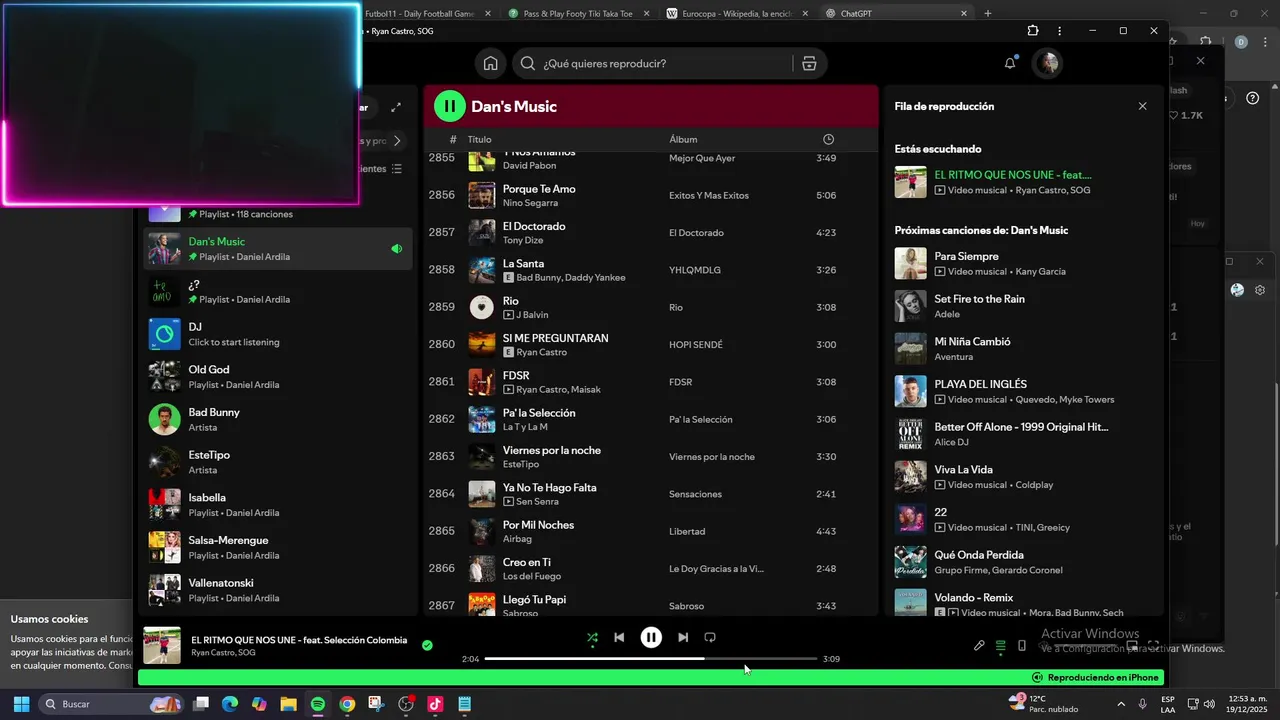The height and width of the screenshot is (720, 1280).
Task: Open the ¿? playlist in library
Action: (278, 292)
